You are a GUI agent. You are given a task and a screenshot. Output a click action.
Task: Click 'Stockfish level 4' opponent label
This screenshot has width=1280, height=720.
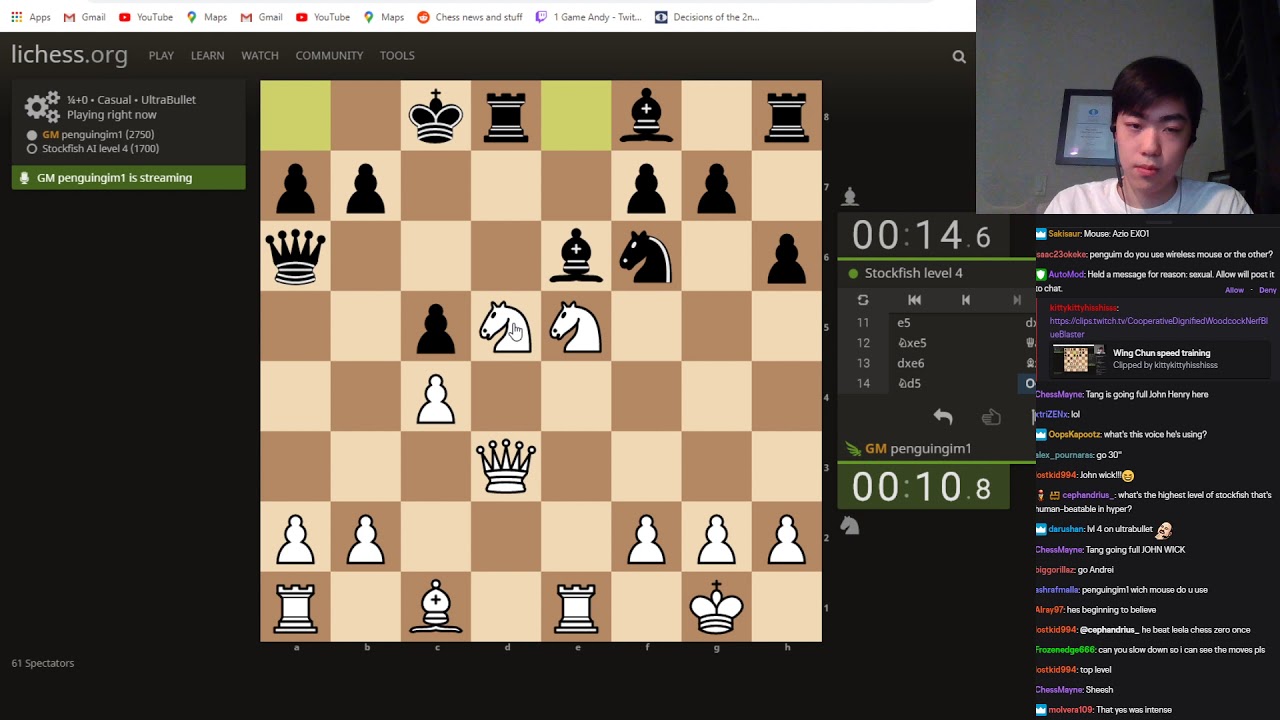[914, 273]
